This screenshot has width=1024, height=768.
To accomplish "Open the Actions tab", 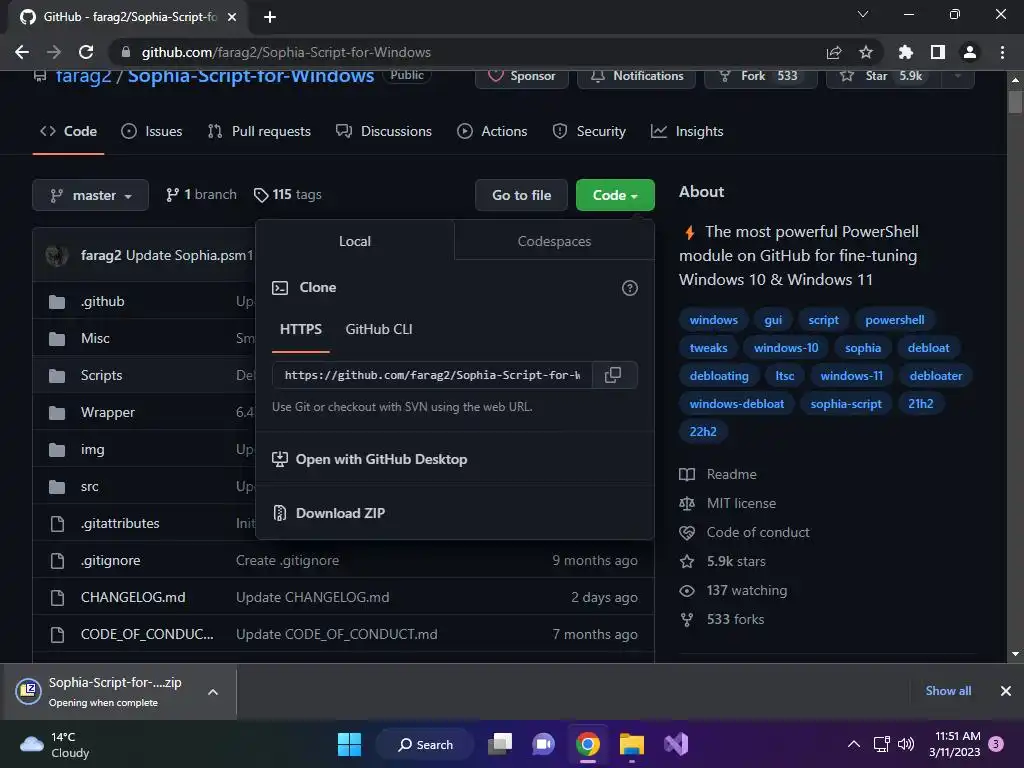I will (492, 131).
